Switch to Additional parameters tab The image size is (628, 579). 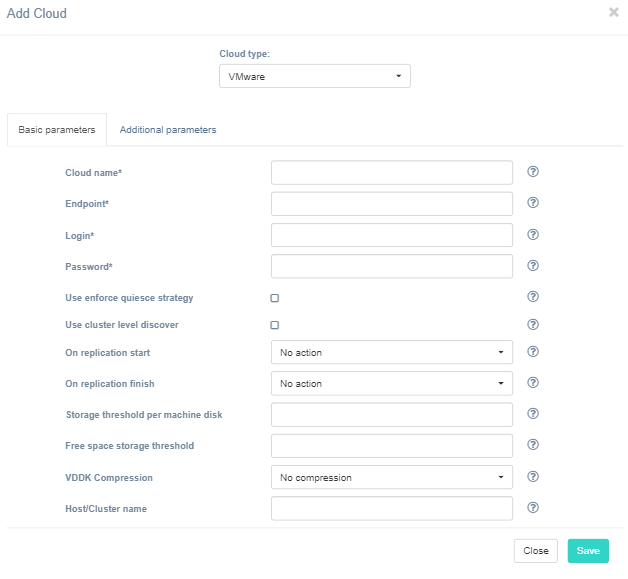168,130
